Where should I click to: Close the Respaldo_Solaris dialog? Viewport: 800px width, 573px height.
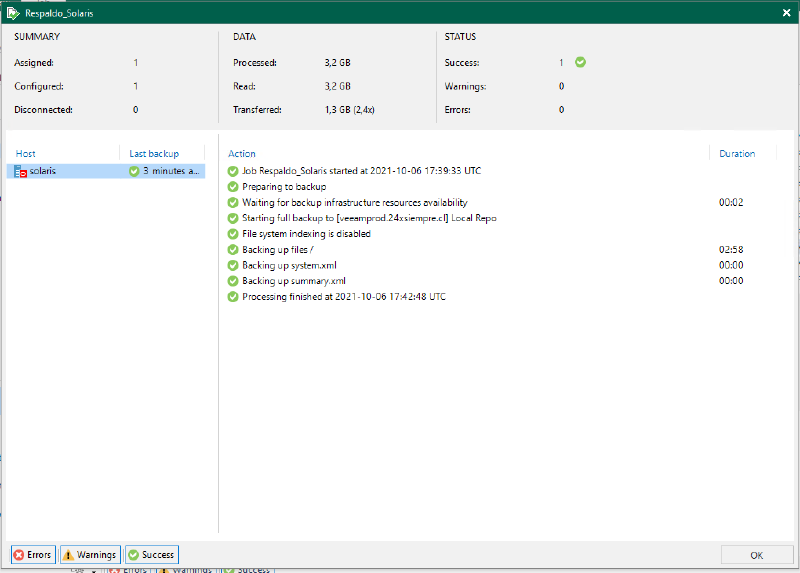click(x=786, y=13)
